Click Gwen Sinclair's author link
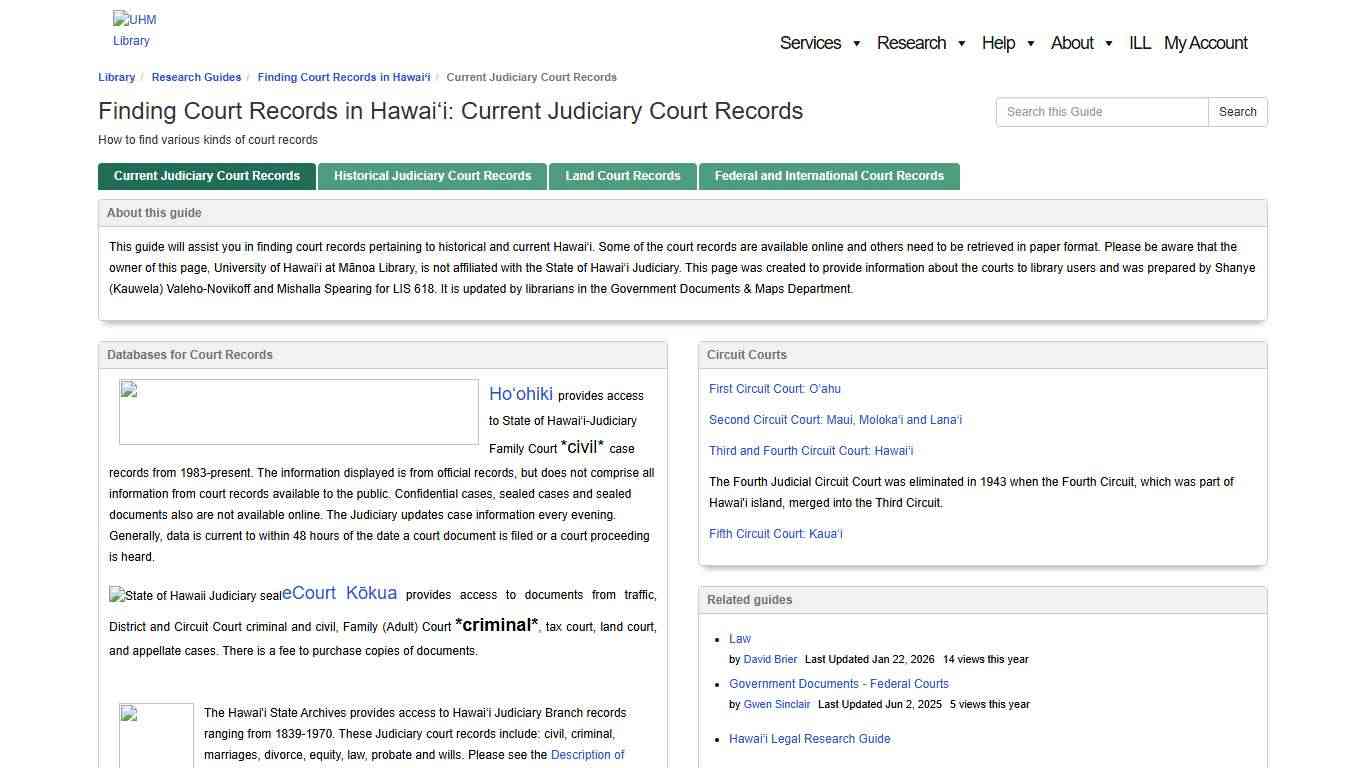Image resolution: width=1366 pixels, height=768 pixels. point(777,704)
